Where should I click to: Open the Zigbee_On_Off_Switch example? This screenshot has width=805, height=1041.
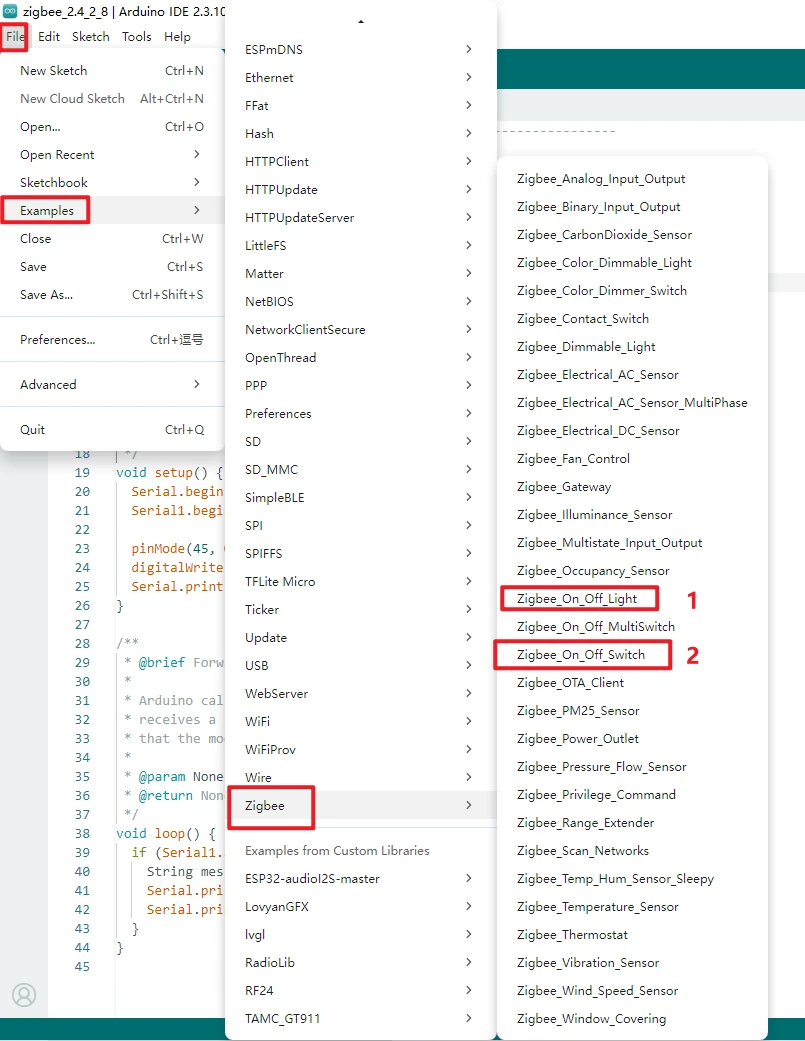tap(632, 655)
